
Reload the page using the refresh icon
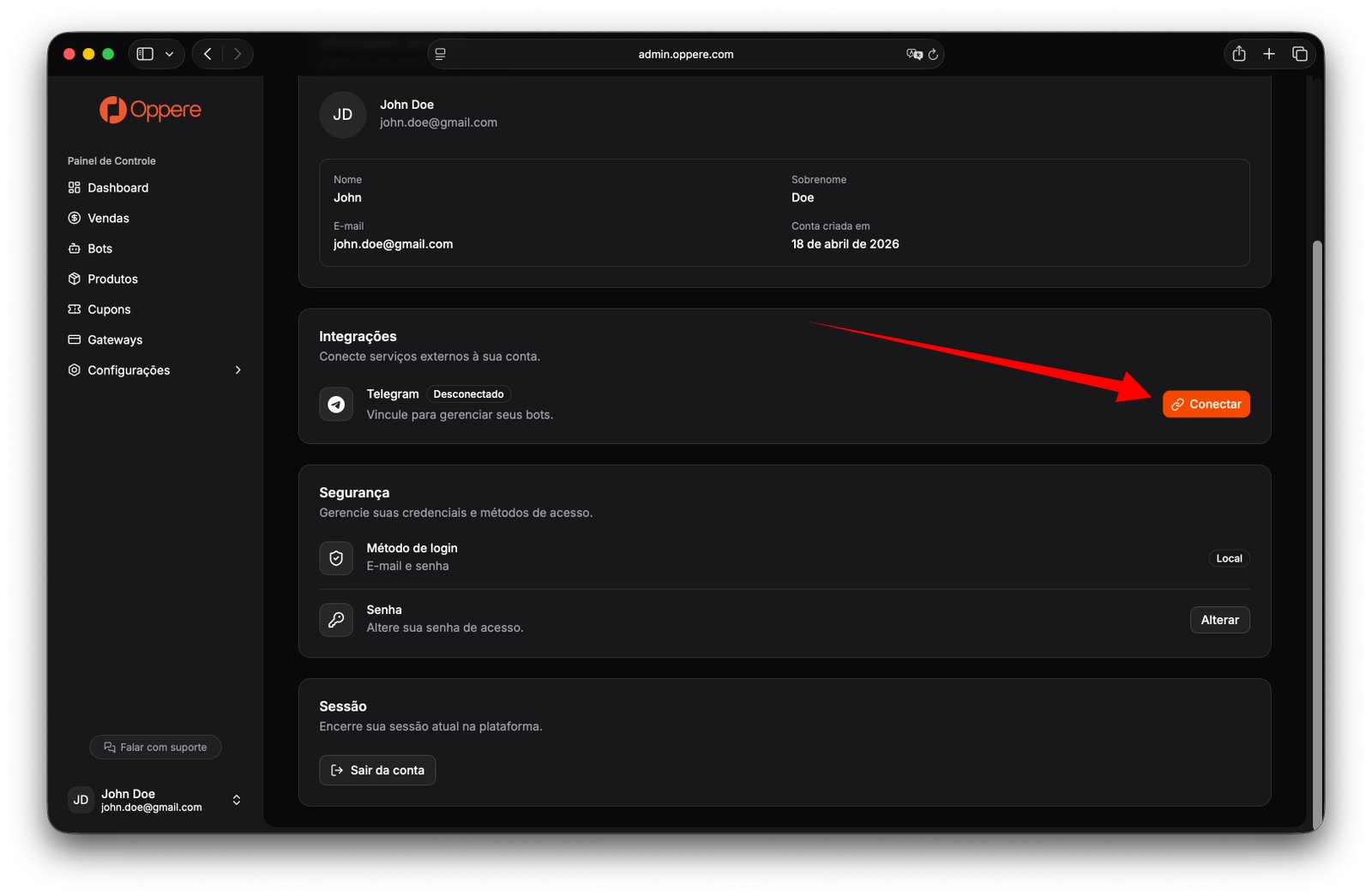(933, 54)
